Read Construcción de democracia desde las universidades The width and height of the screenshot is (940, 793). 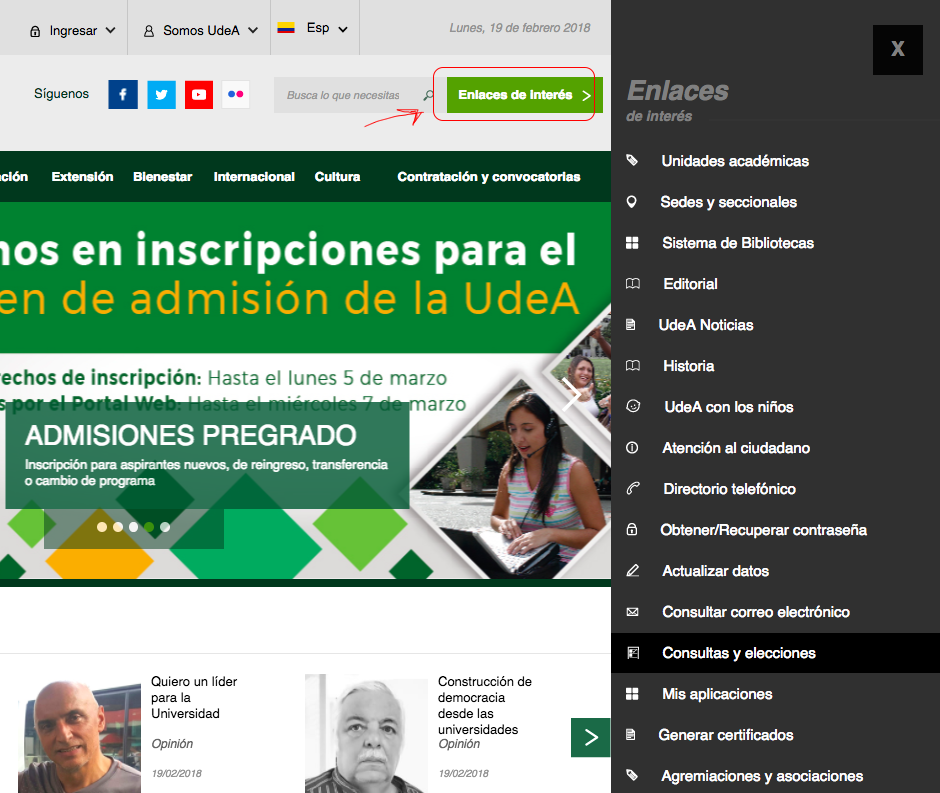(x=484, y=705)
